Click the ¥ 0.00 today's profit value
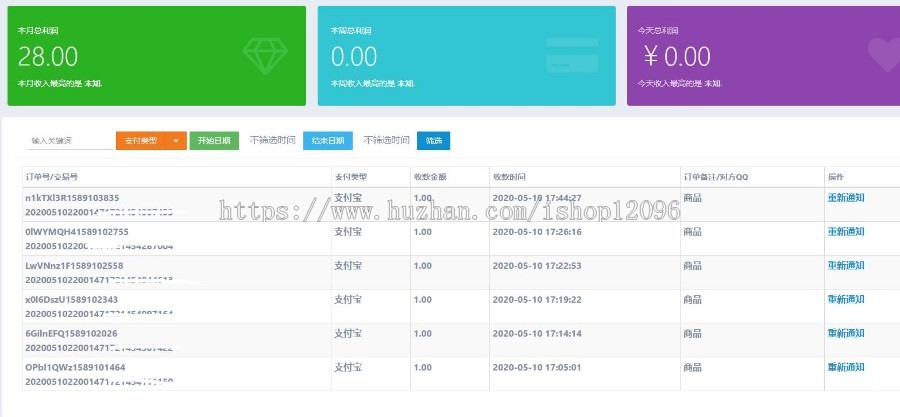900x417 pixels. click(x=677, y=57)
